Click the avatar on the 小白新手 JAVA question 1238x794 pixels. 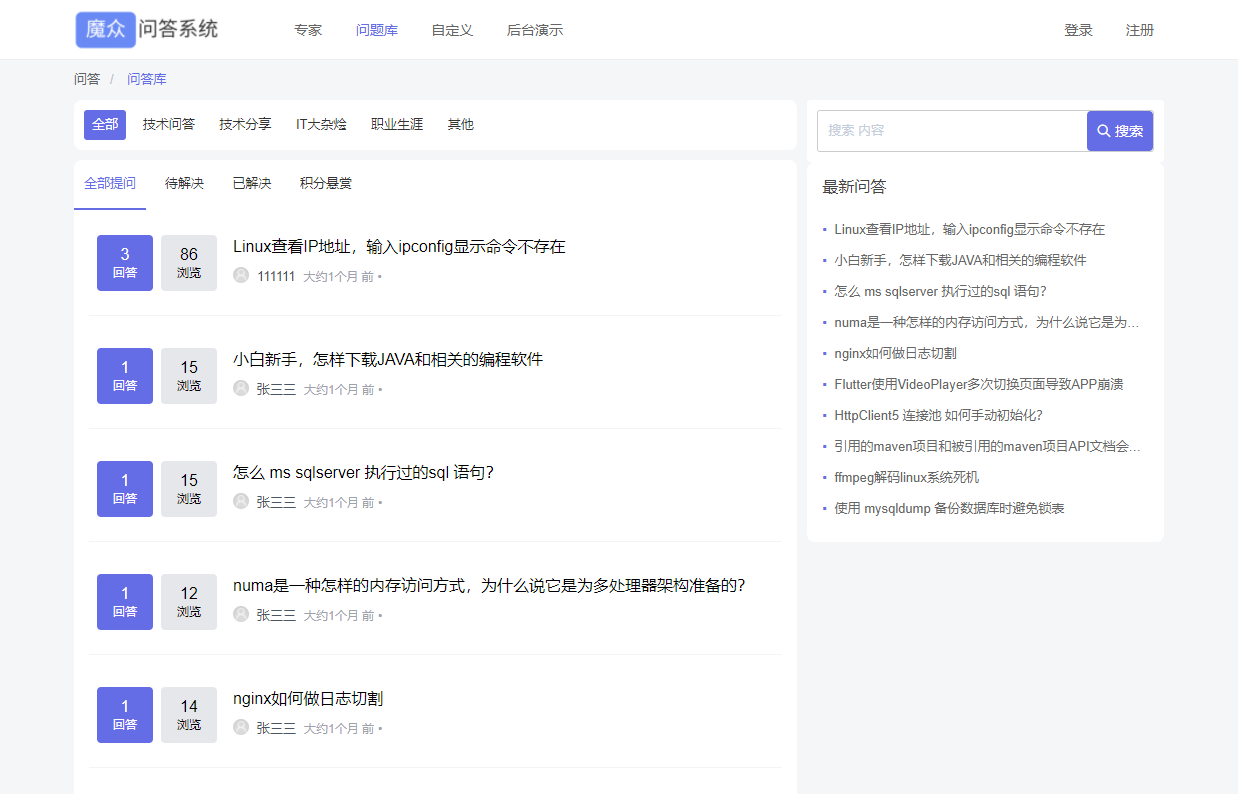[241, 389]
